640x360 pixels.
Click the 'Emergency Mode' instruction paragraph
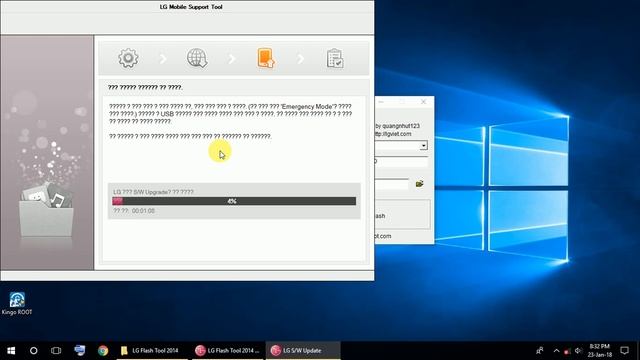coord(230,114)
